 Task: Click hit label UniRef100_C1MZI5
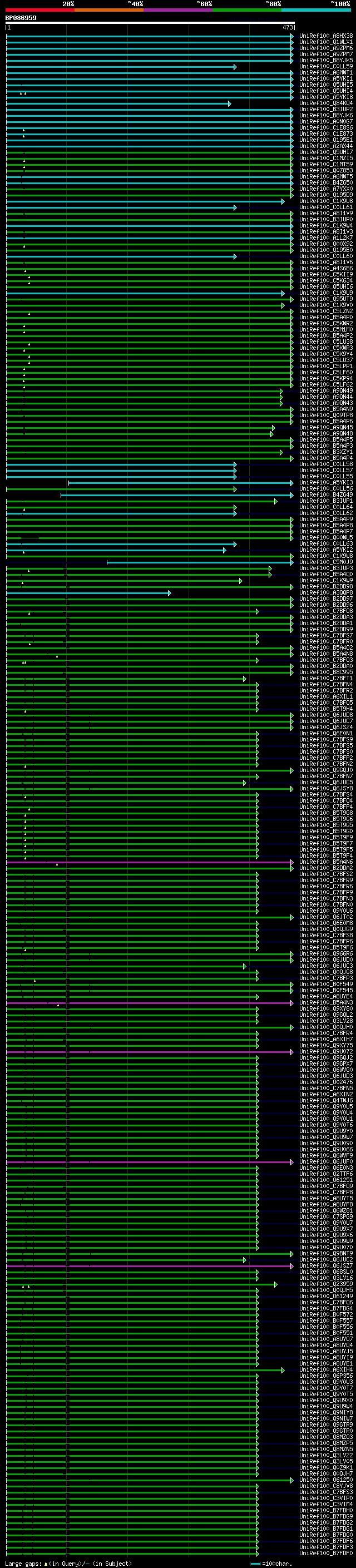[326, 159]
